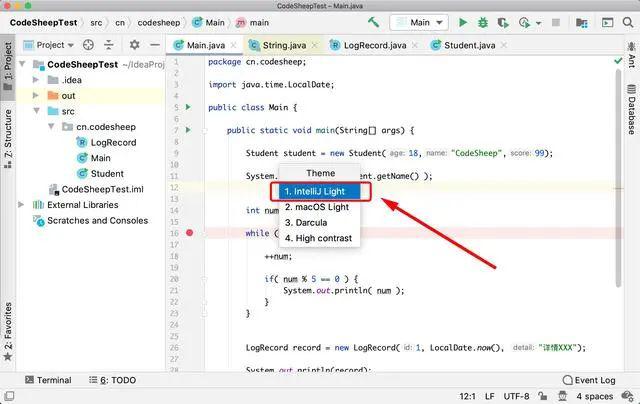
Task: Choose macOS Light theme
Action: click(x=320, y=207)
